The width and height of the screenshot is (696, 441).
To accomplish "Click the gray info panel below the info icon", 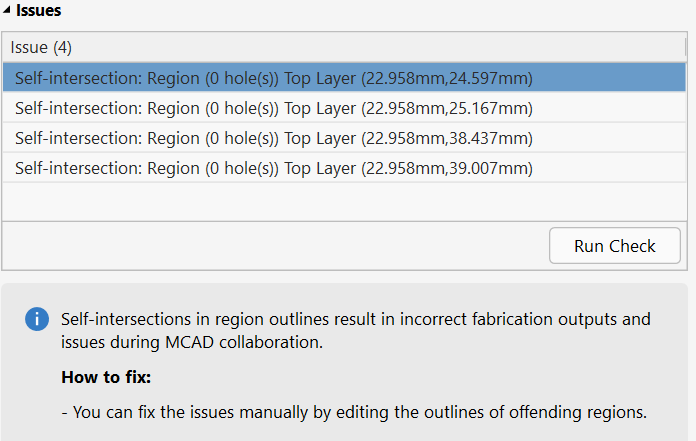I will (x=36, y=390).
